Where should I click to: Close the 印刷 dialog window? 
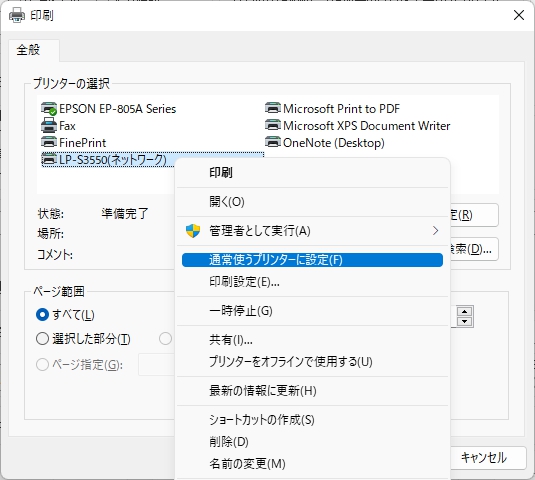(x=519, y=15)
